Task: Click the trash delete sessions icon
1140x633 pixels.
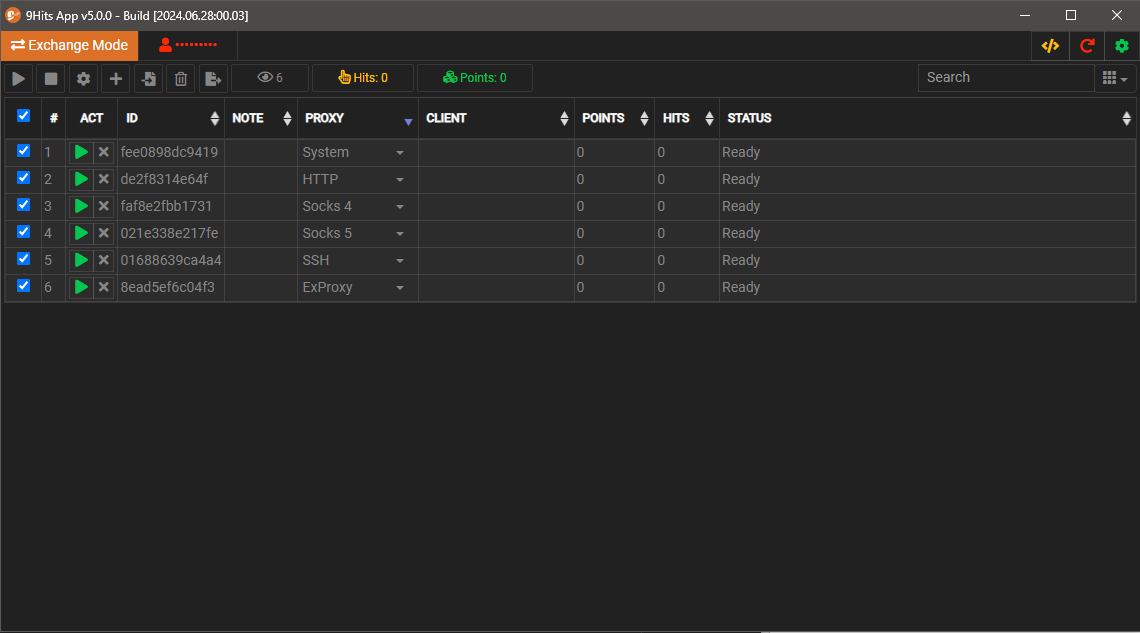Action: [x=180, y=78]
